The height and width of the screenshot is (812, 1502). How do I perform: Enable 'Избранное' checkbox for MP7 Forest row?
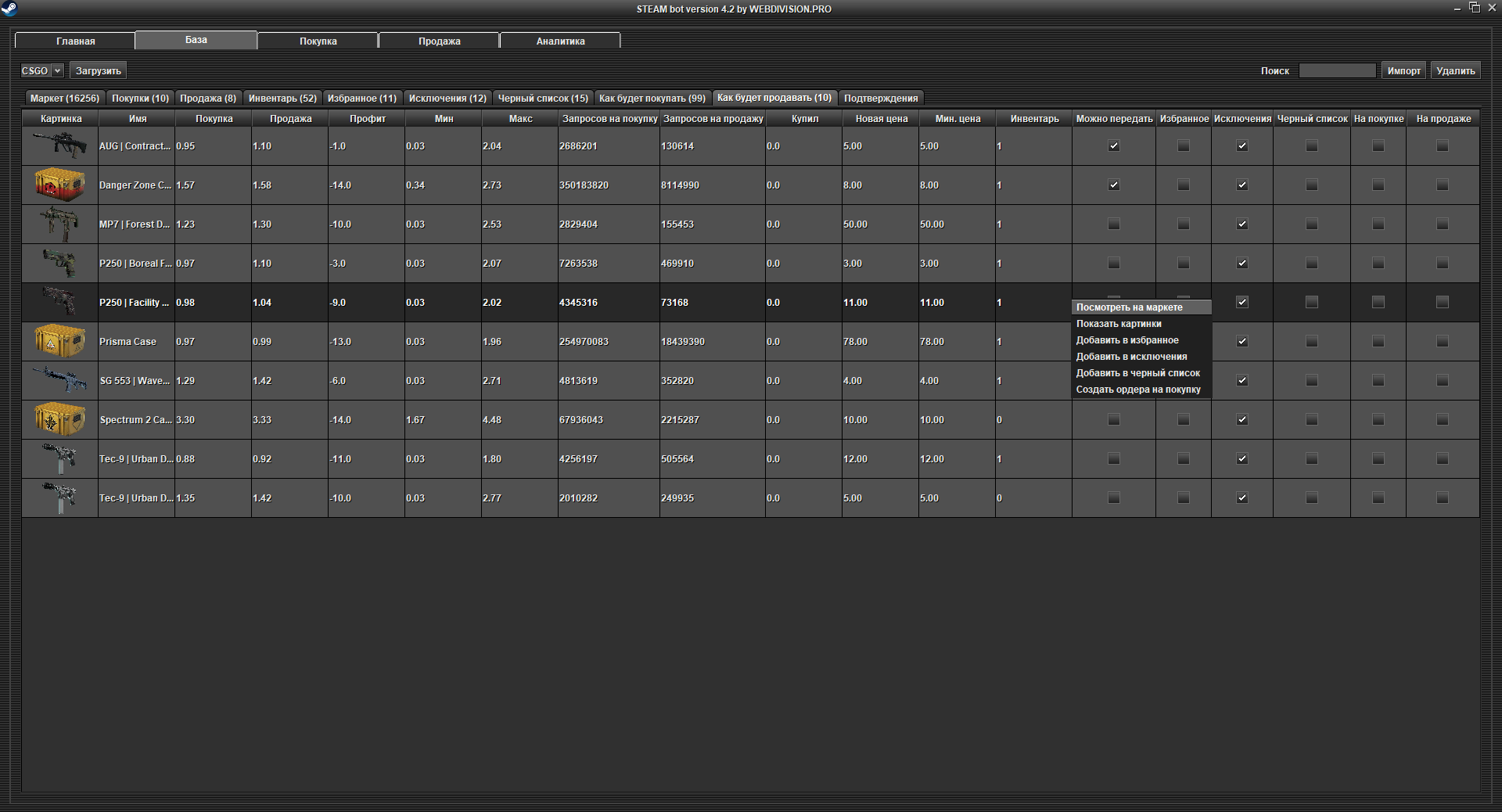point(1183,225)
